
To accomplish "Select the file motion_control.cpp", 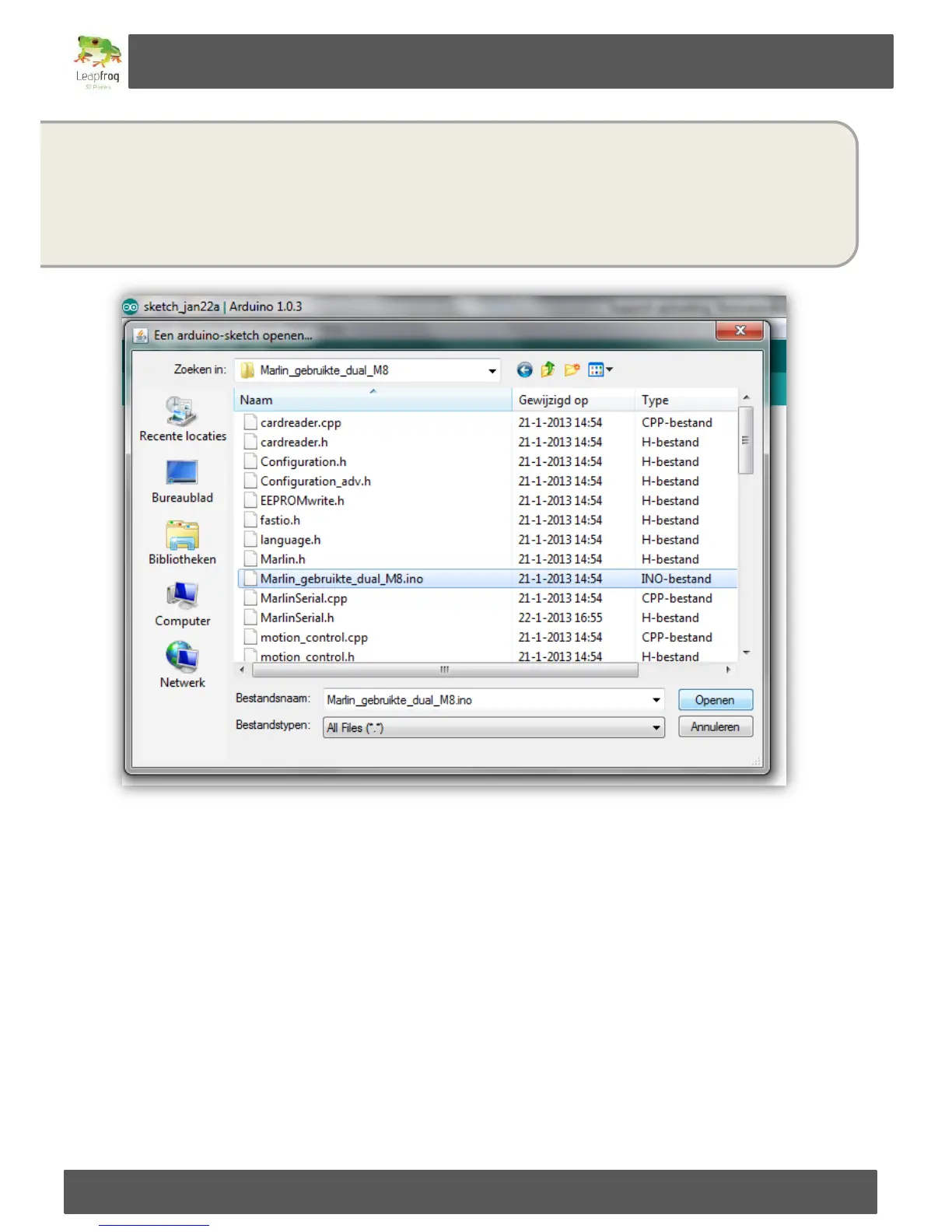I will pyautogui.click(x=313, y=637).
